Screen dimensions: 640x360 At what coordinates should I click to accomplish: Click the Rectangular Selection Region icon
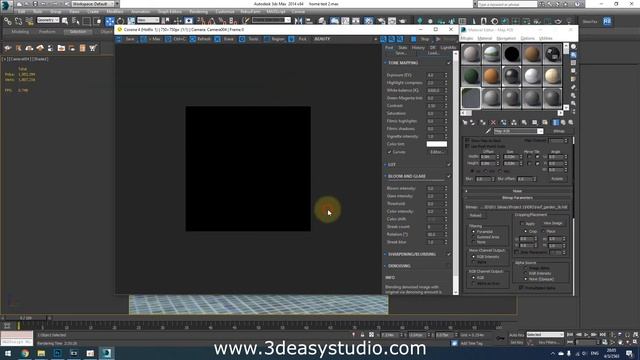(87, 21)
